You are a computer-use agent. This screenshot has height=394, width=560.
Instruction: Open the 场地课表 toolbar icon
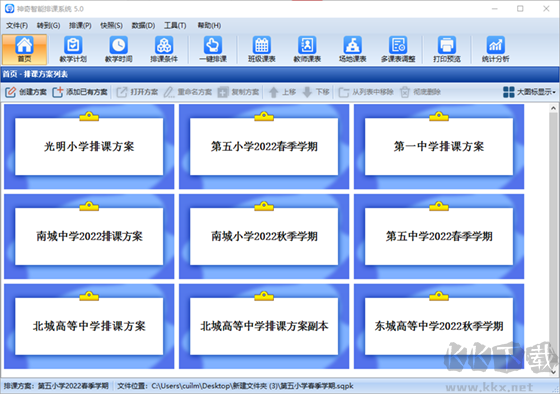[352, 49]
